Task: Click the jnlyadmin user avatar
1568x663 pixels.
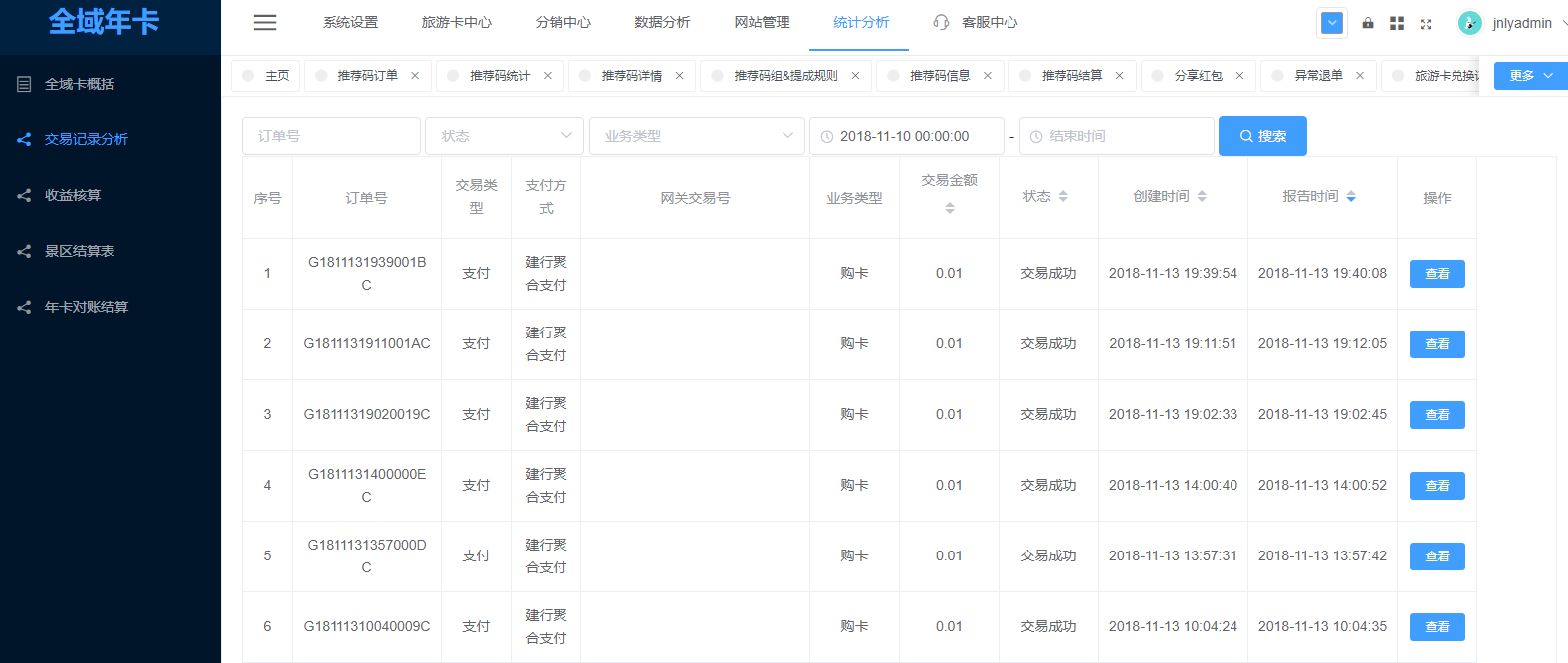Action: pos(1469,23)
